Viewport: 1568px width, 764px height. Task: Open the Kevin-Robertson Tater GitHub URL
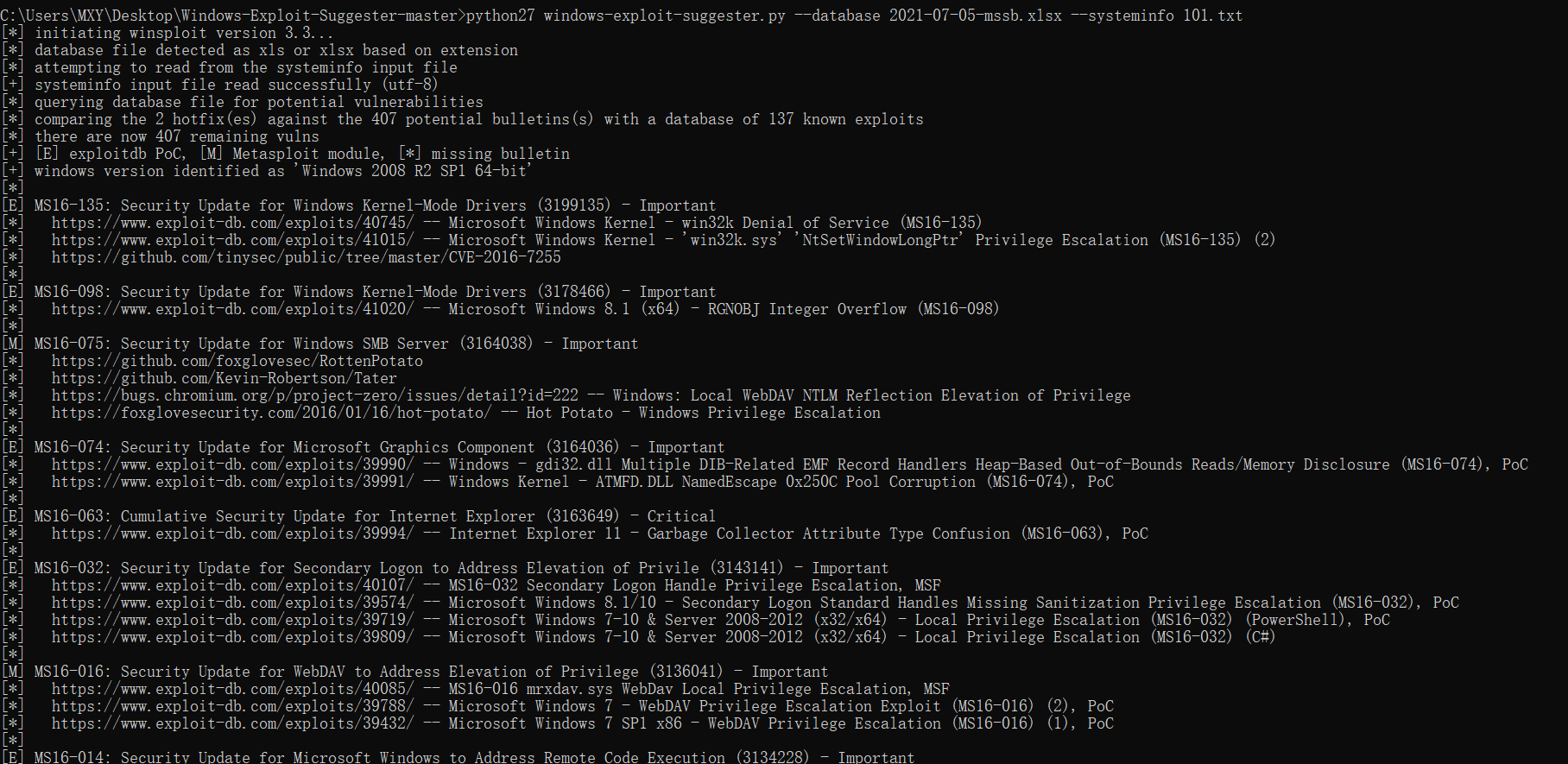(224, 378)
